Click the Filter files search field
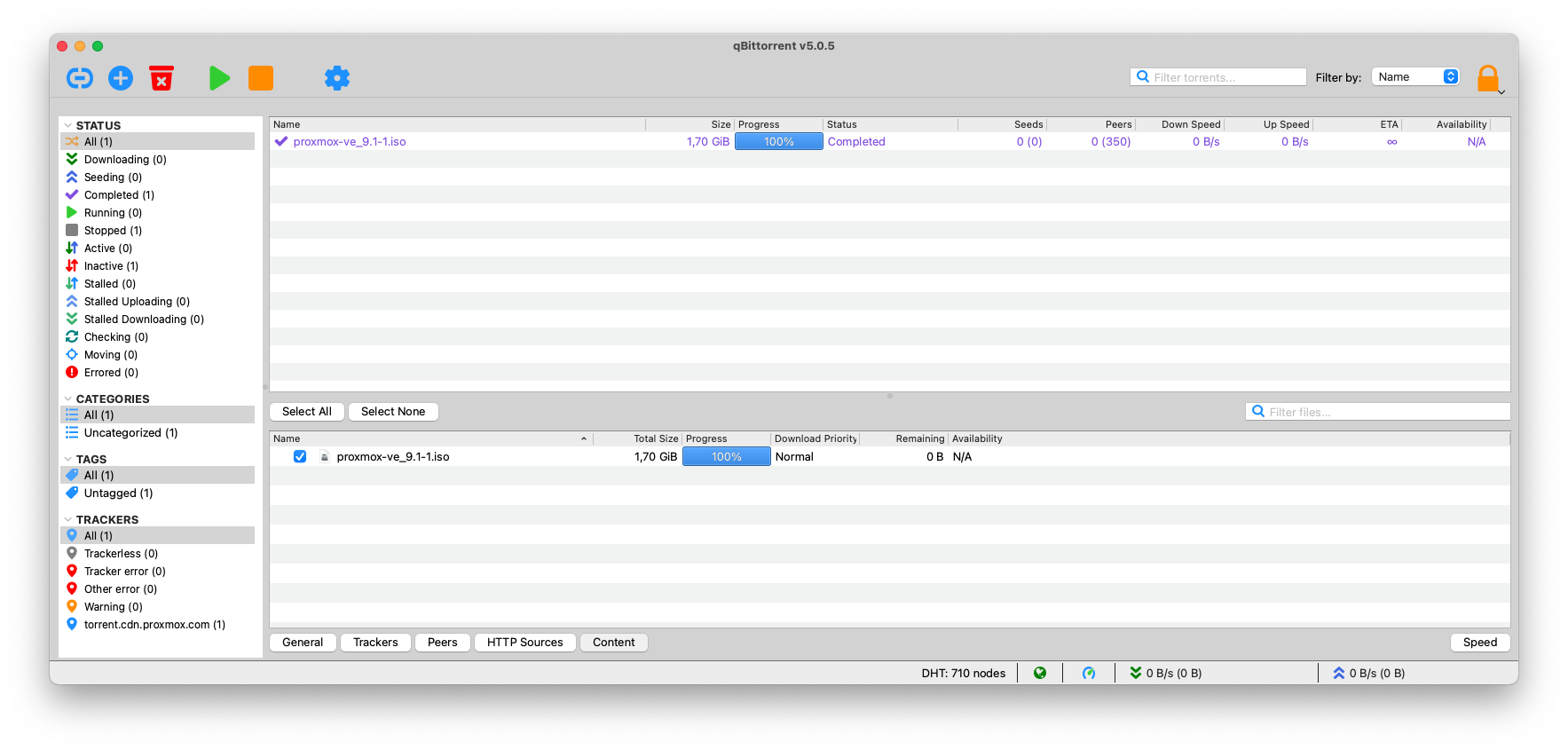The image size is (1568, 750). (1377, 412)
